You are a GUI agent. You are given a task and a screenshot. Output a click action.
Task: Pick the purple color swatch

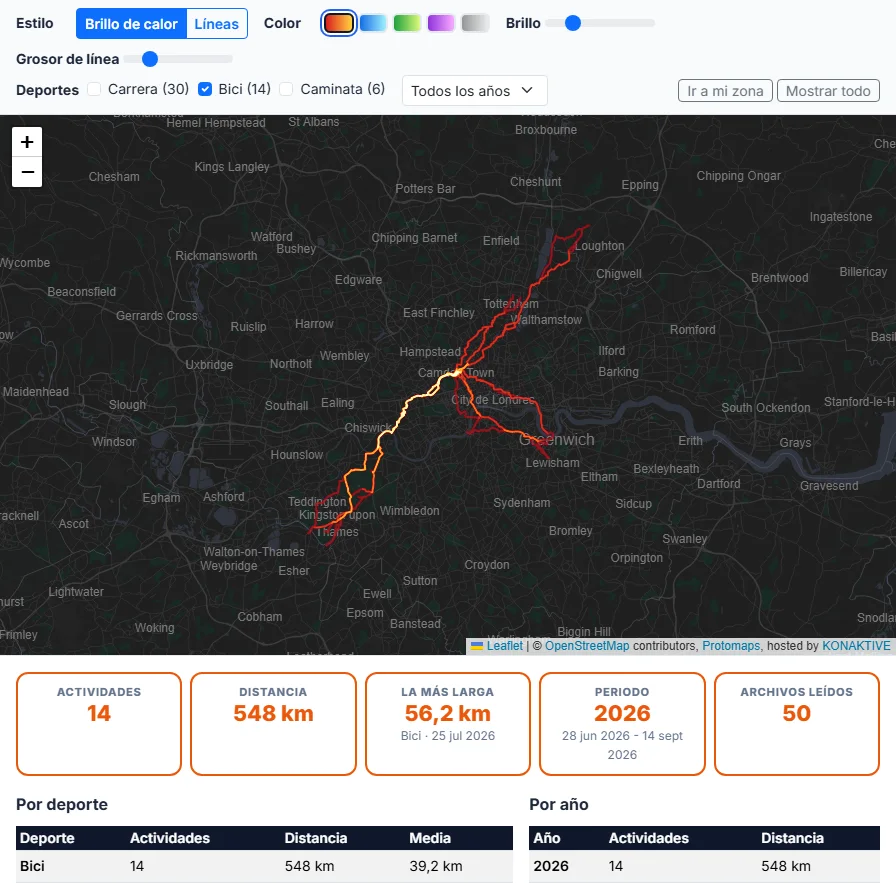tap(441, 23)
